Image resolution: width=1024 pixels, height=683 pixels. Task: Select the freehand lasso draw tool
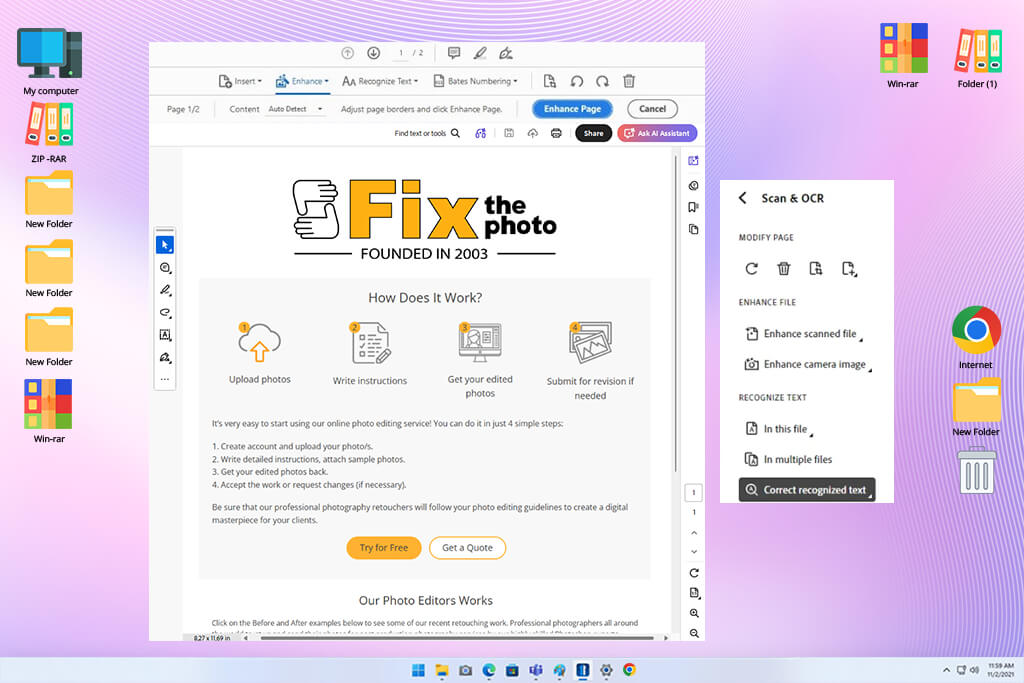pyautogui.click(x=165, y=313)
